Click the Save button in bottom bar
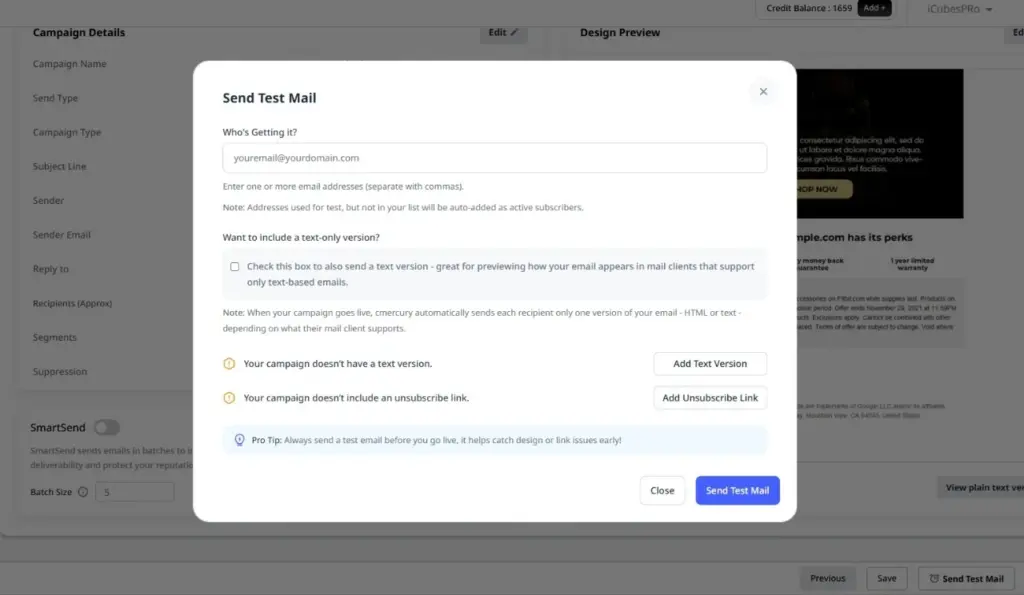 click(886, 578)
